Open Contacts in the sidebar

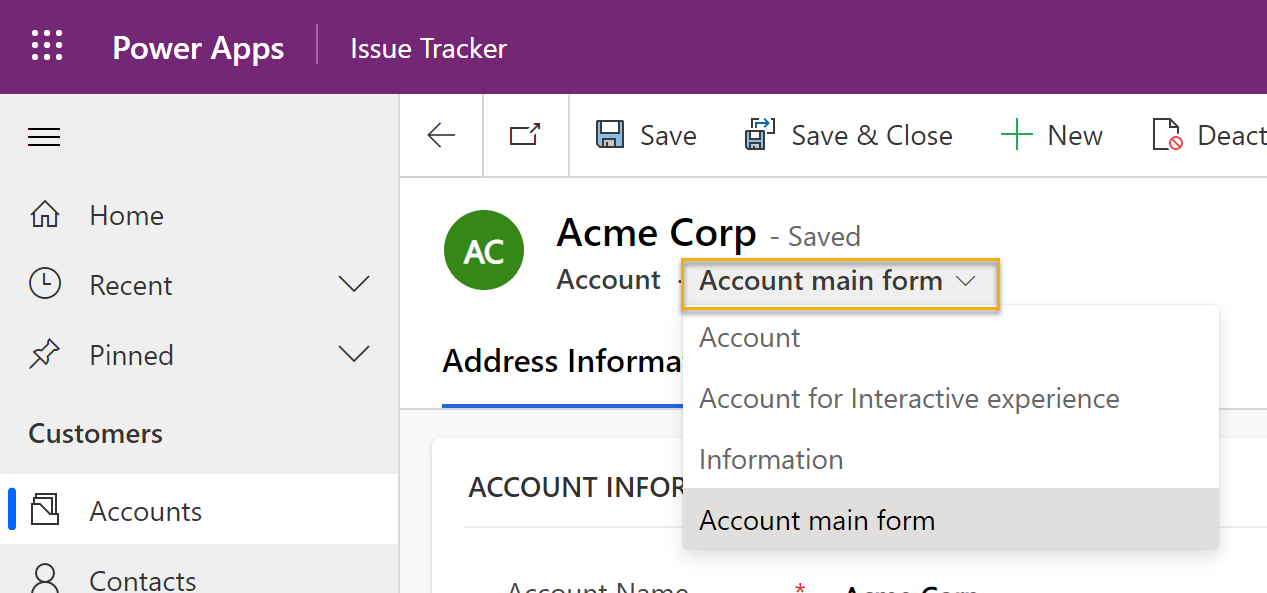pyautogui.click(x=142, y=579)
